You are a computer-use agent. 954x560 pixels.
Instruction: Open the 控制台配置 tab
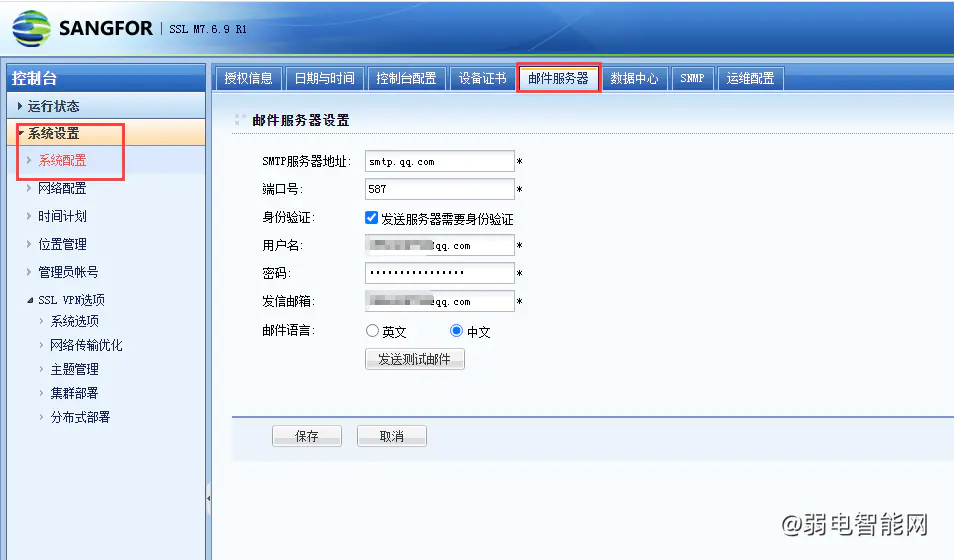point(406,79)
